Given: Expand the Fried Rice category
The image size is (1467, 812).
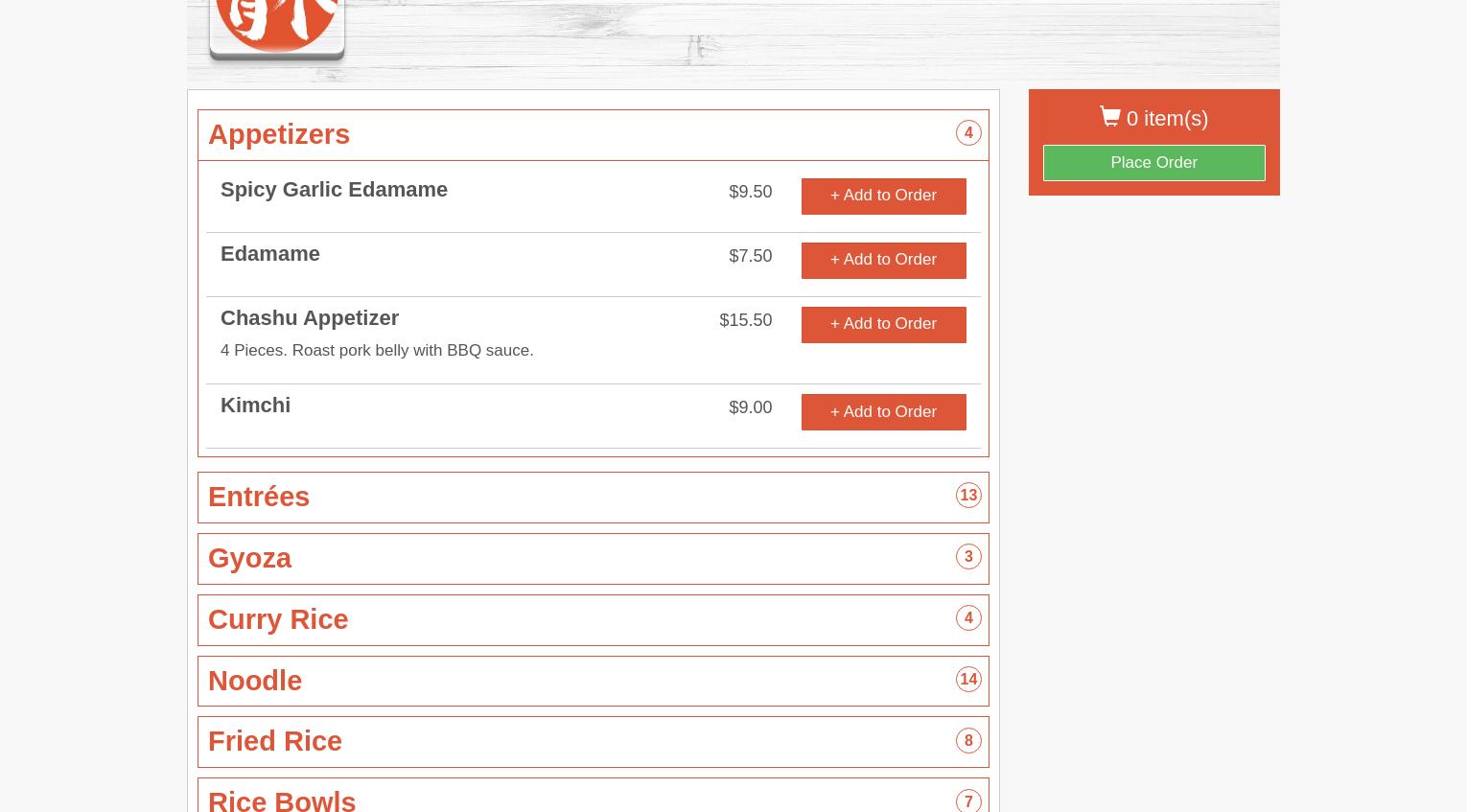Looking at the screenshot, I should [x=593, y=741].
